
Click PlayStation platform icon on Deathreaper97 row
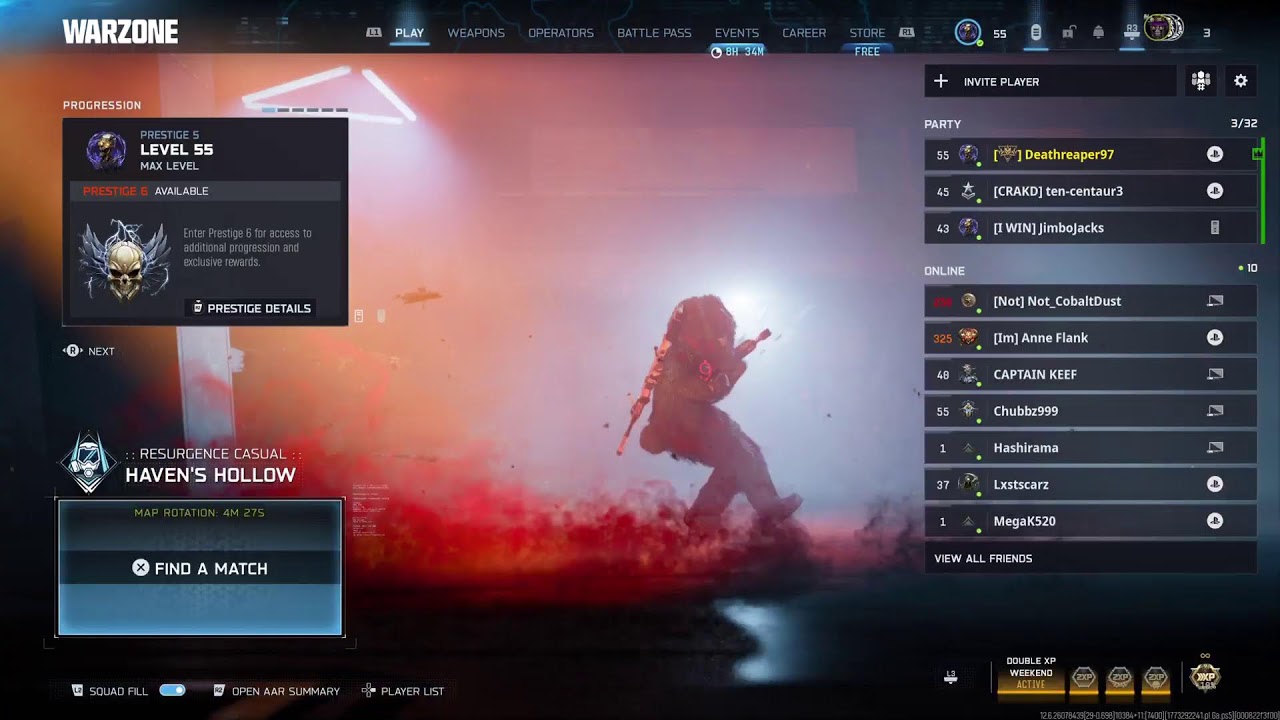[x=1214, y=154]
